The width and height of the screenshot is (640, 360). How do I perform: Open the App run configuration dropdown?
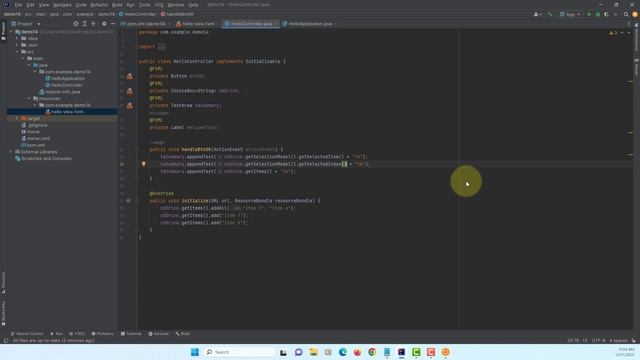(x=570, y=14)
